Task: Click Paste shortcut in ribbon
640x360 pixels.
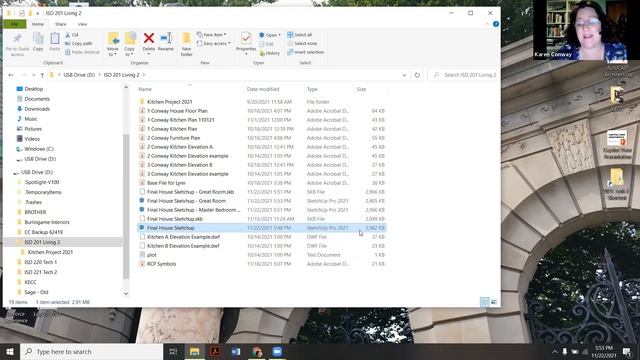Action: (x=82, y=52)
